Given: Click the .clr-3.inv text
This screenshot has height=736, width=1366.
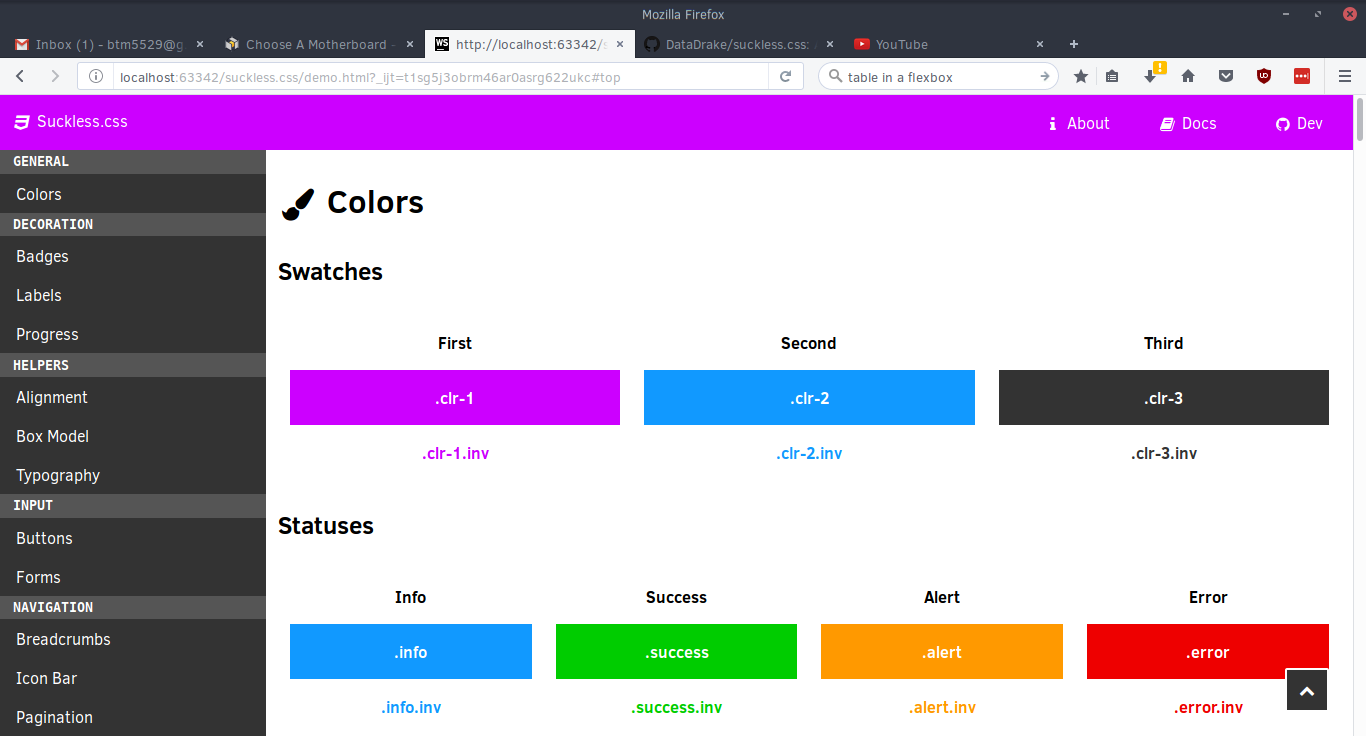Looking at the screenshot, I should tap(1164, 453).
